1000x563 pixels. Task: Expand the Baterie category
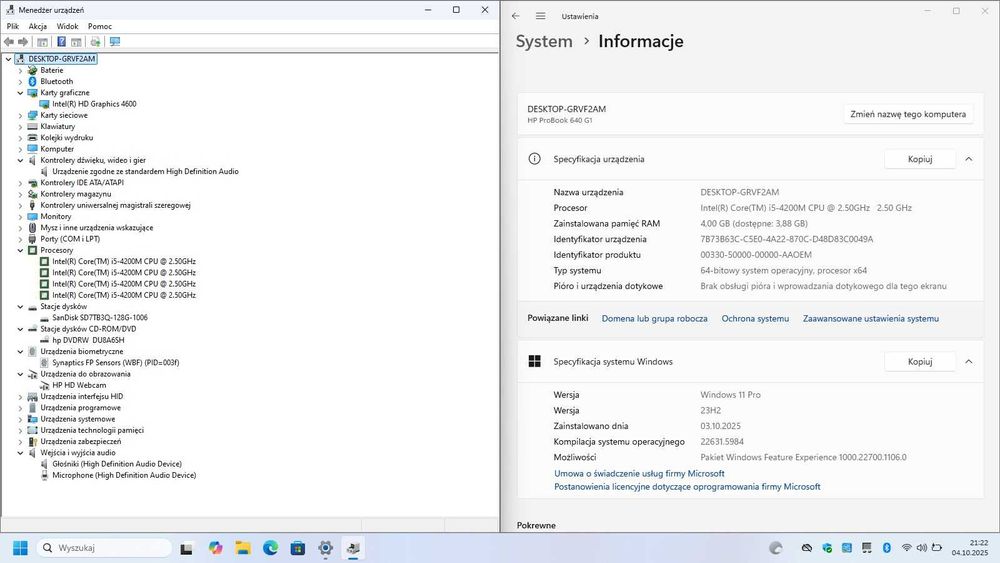[20, 71]
